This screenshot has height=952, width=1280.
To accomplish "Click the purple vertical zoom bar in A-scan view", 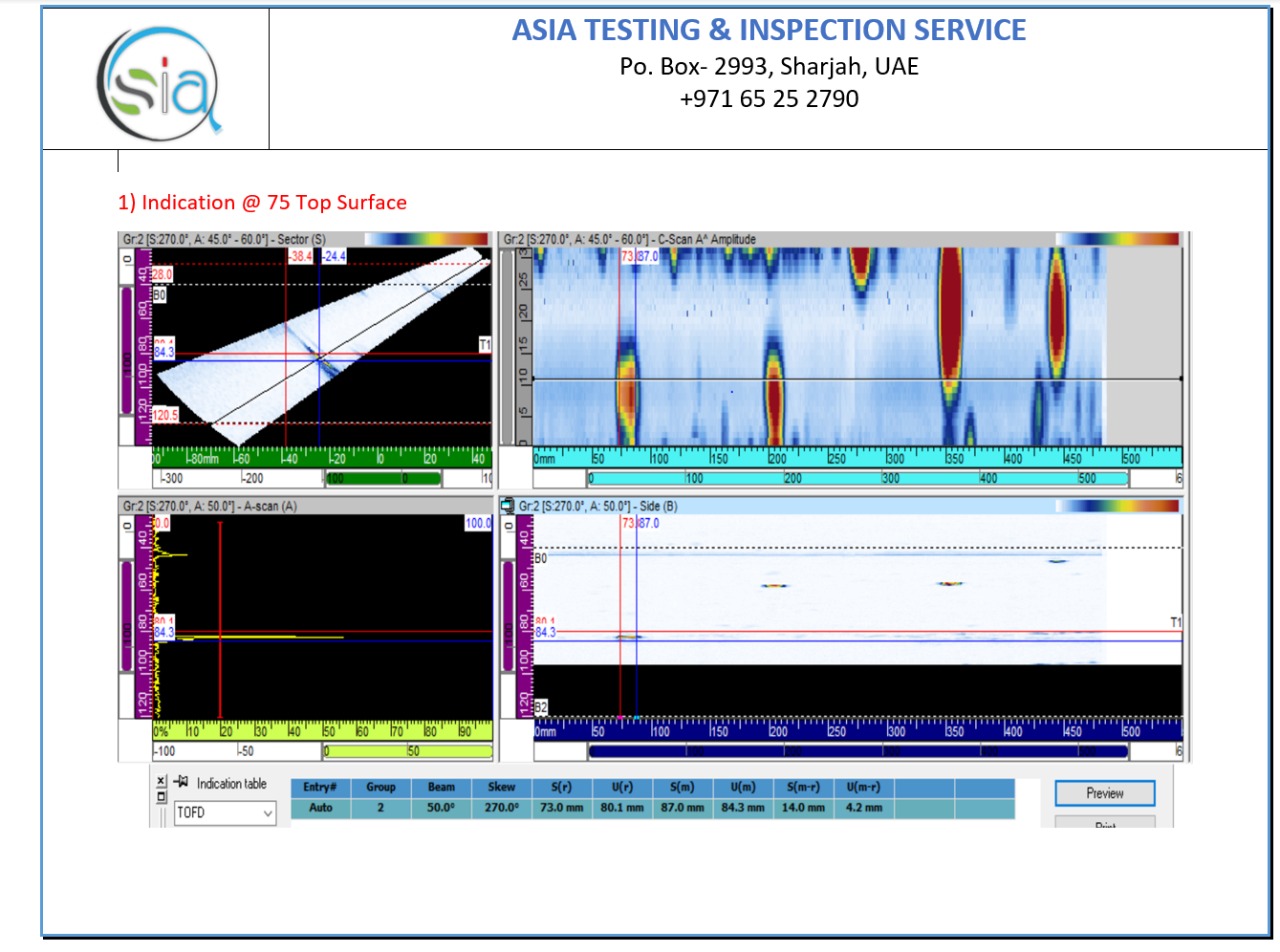I will (127, 616).
